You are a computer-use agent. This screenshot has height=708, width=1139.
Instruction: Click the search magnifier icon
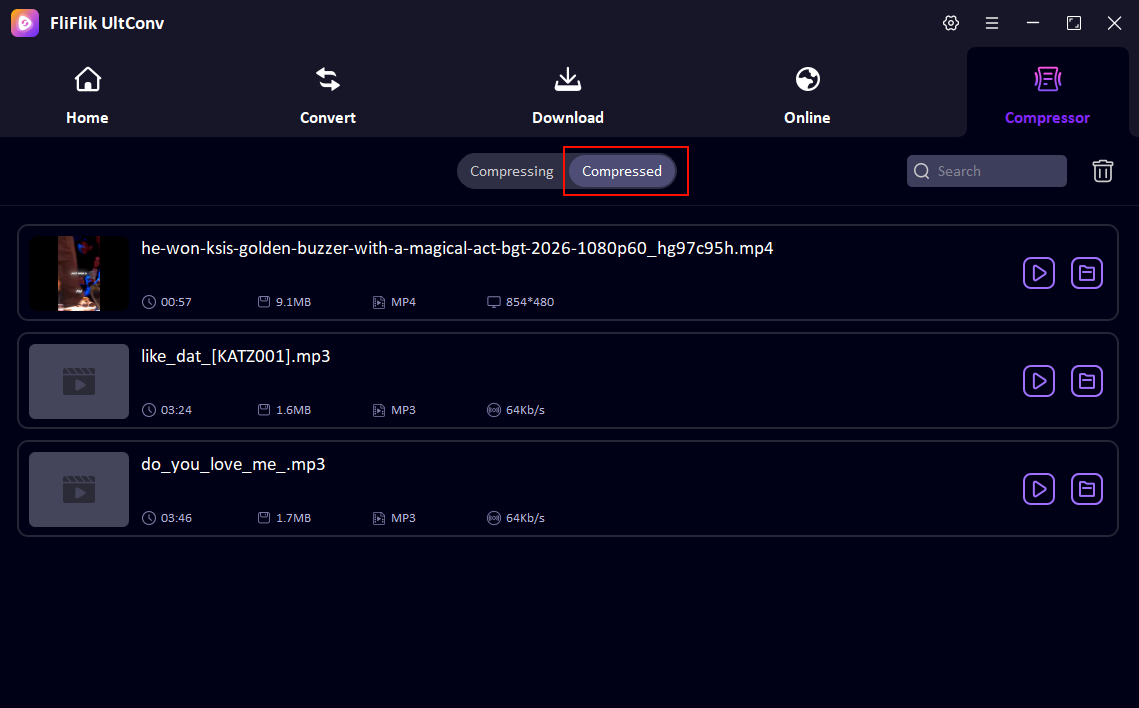click(921, 171)
